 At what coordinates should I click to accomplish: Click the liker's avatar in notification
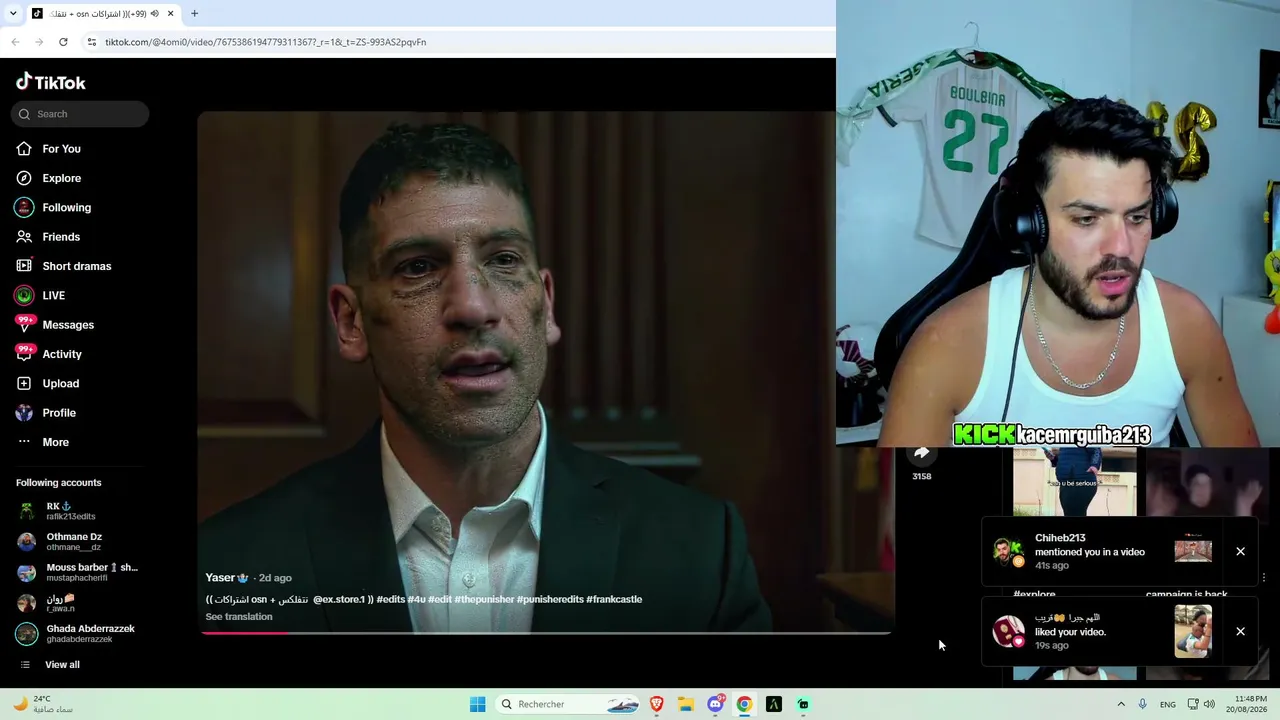[x=1008, y=631]
